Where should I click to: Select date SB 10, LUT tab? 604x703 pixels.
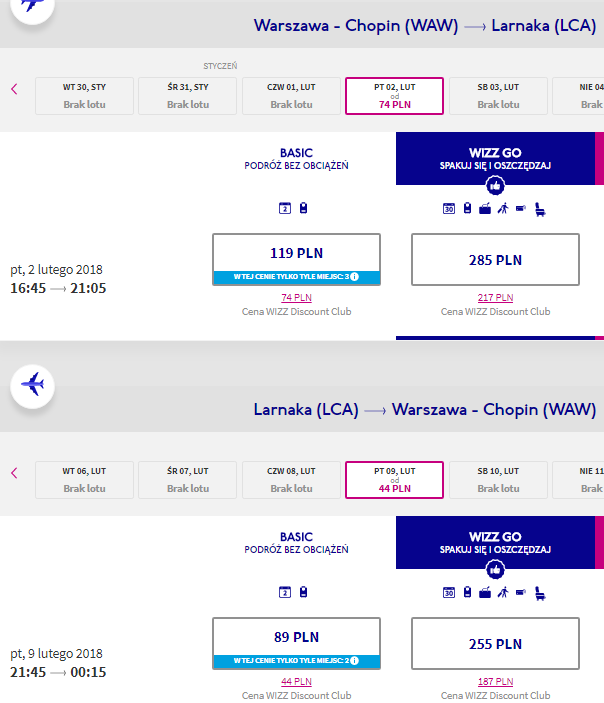(x=498, y=480)
